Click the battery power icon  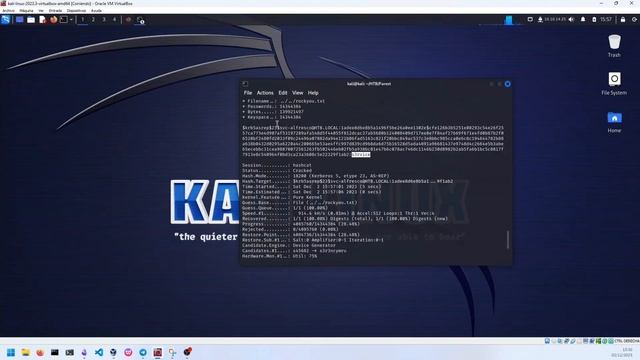(594, 20)
